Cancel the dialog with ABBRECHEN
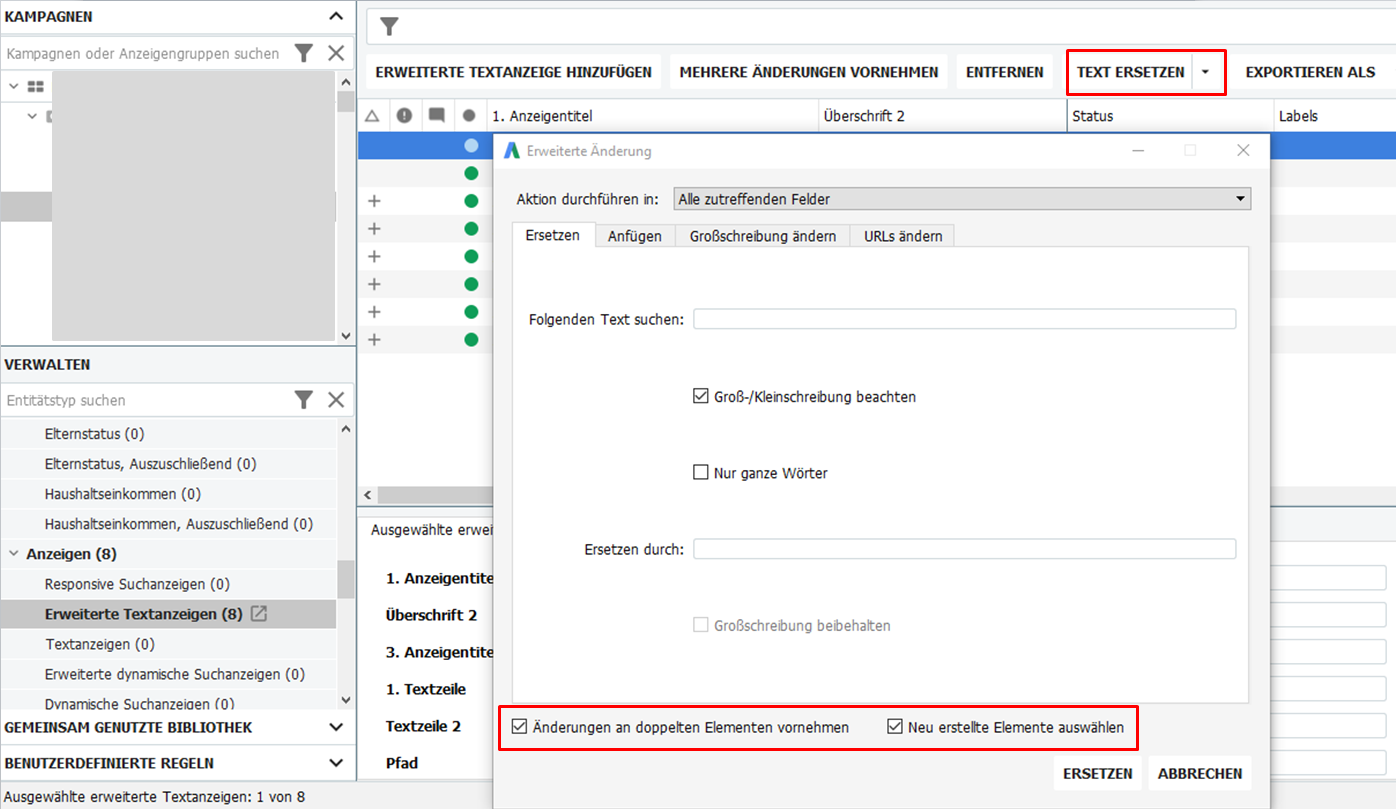 [1199, 772]
